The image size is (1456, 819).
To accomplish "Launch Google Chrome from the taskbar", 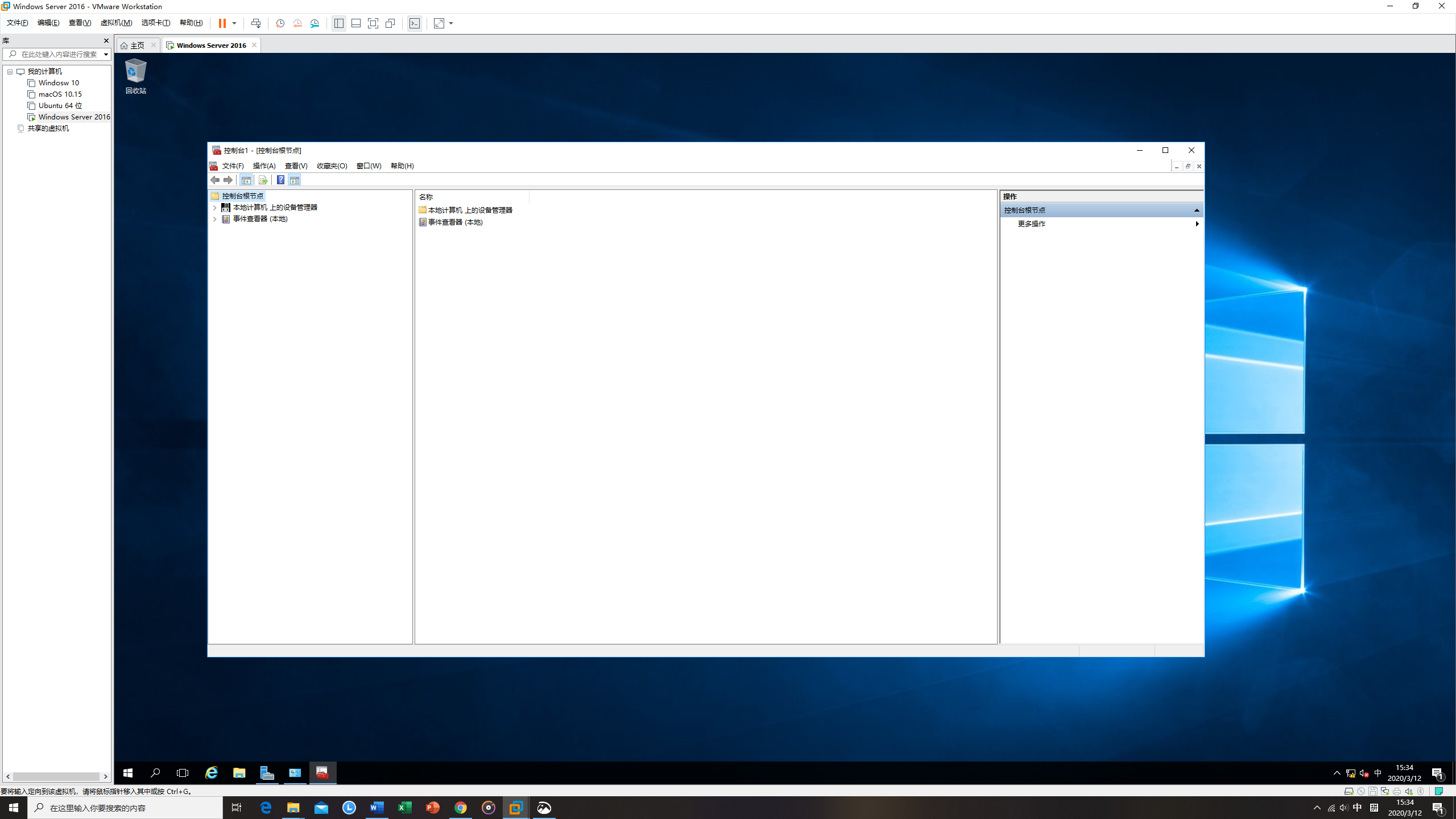I will 461,808.
